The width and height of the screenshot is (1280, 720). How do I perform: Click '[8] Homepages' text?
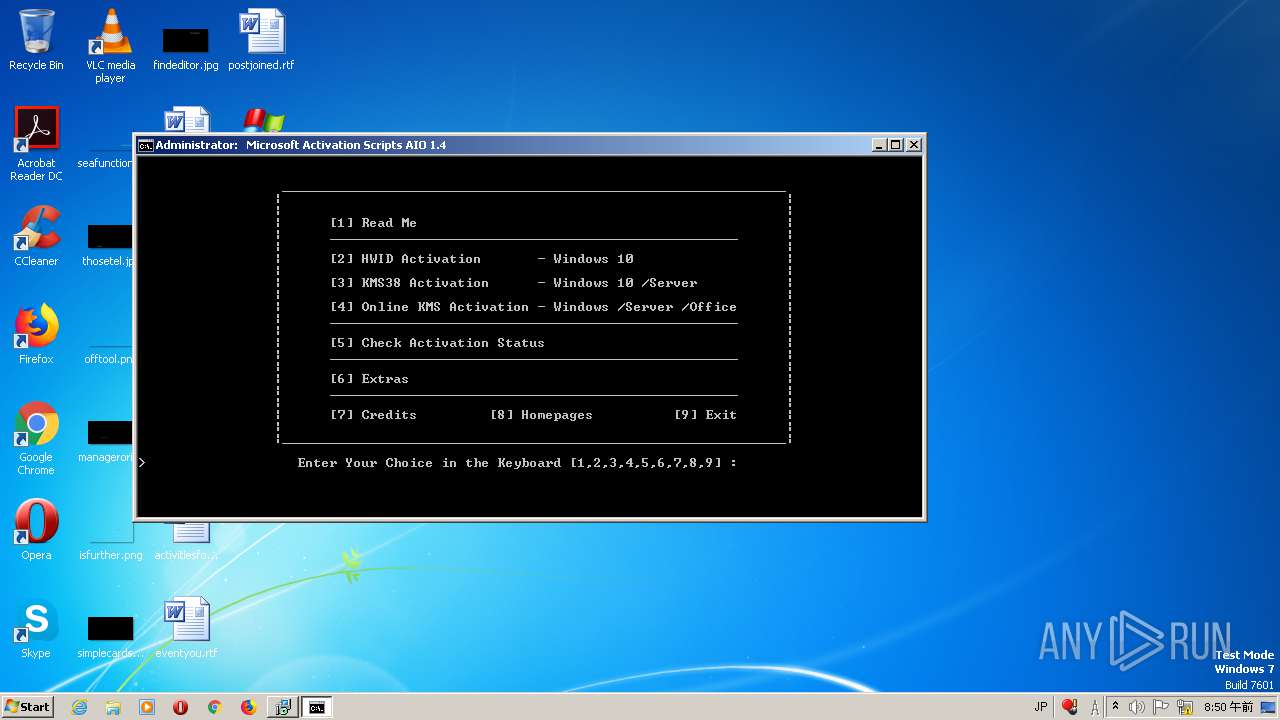click(541, 415)
